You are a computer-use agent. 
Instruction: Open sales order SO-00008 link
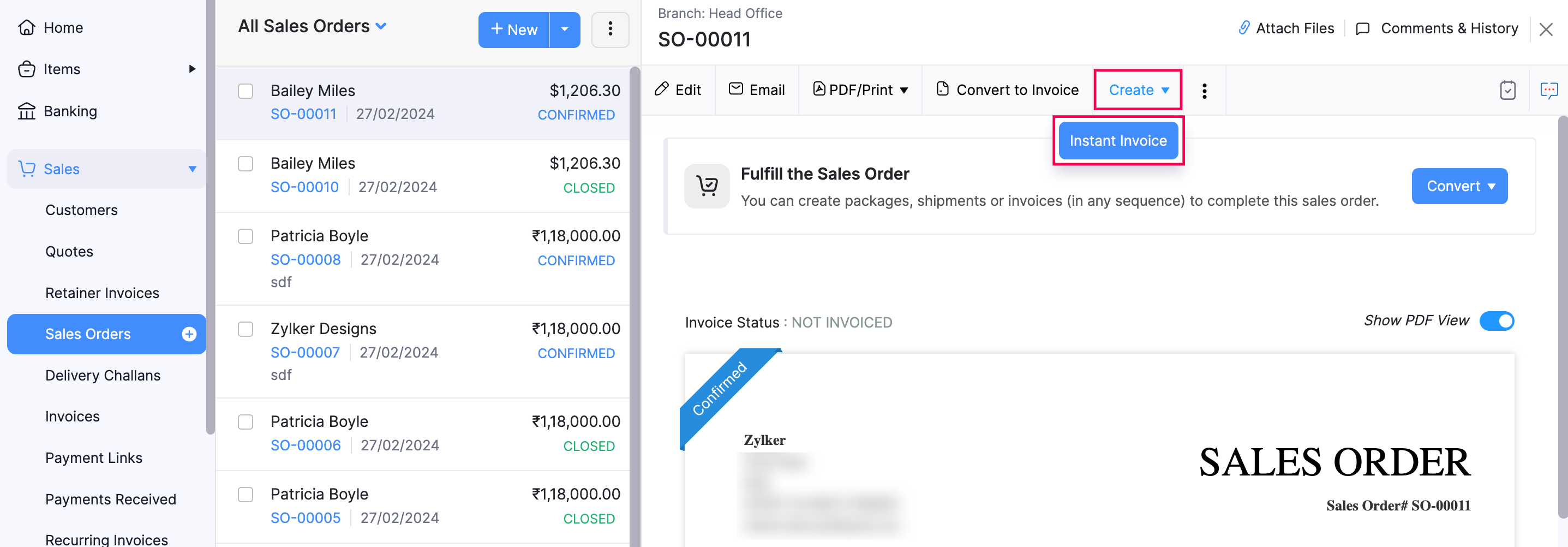306,259
